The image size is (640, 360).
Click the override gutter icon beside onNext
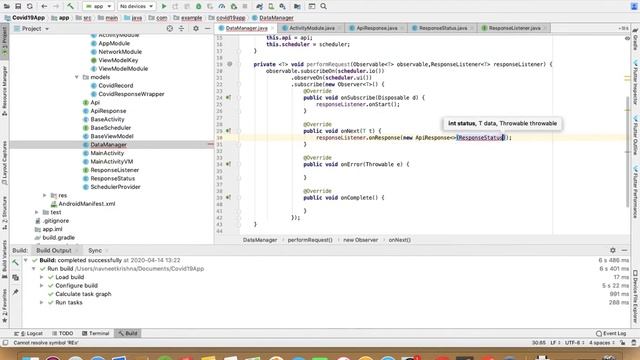click(x=228, y=131)
